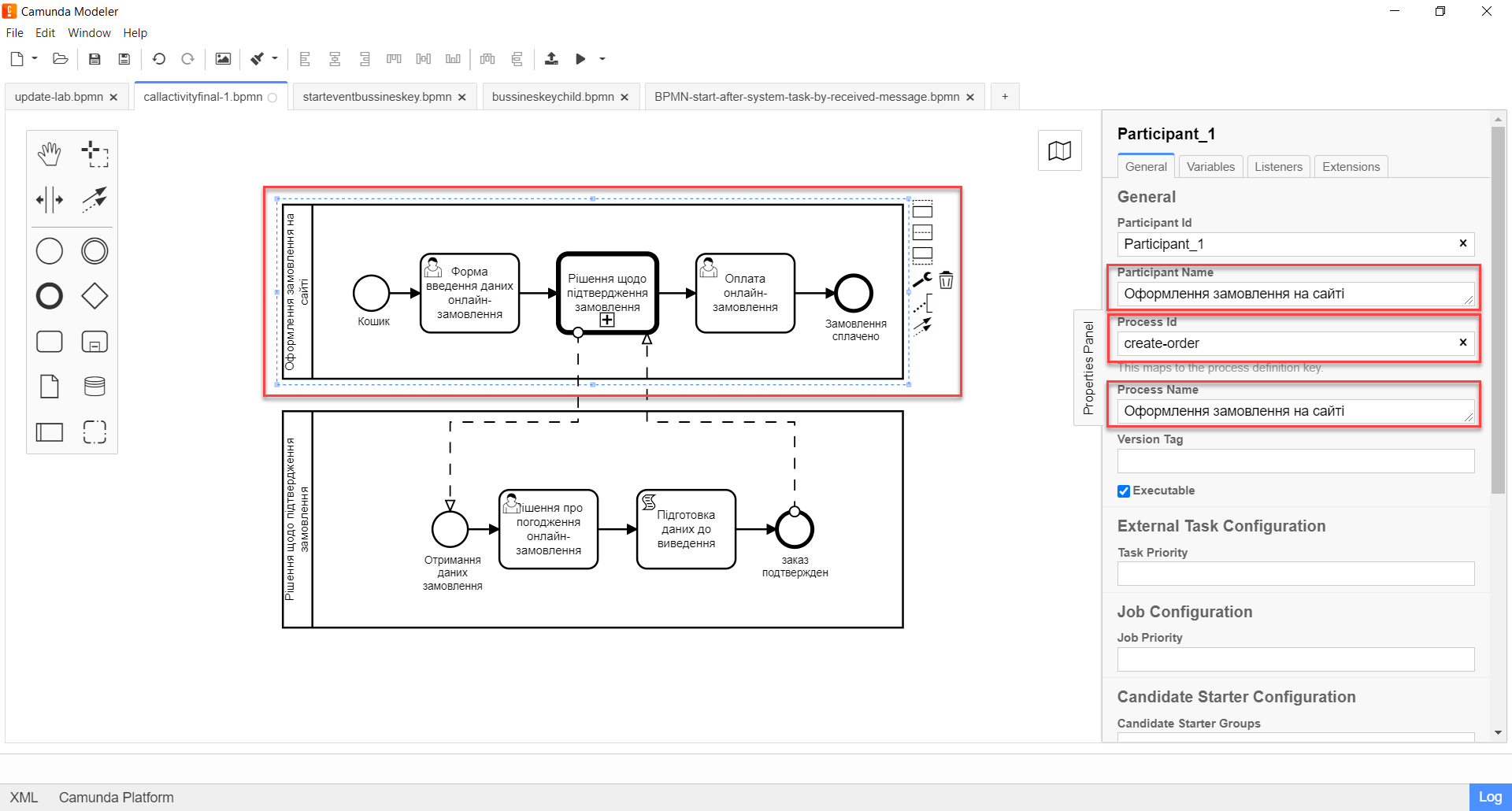Toggle the minimap icon

pos(1060,150)
